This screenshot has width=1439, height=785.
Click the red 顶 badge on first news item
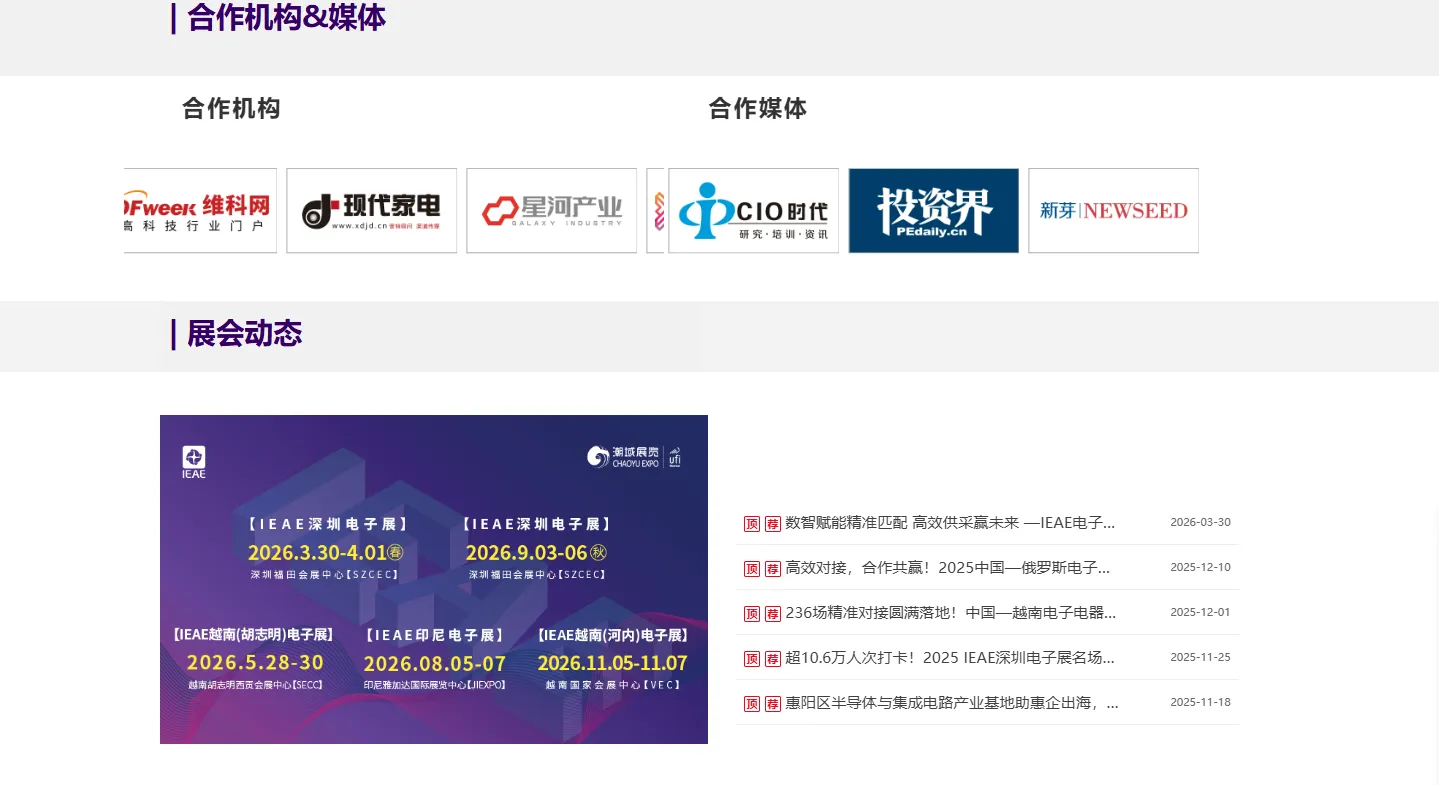point(752,524)
